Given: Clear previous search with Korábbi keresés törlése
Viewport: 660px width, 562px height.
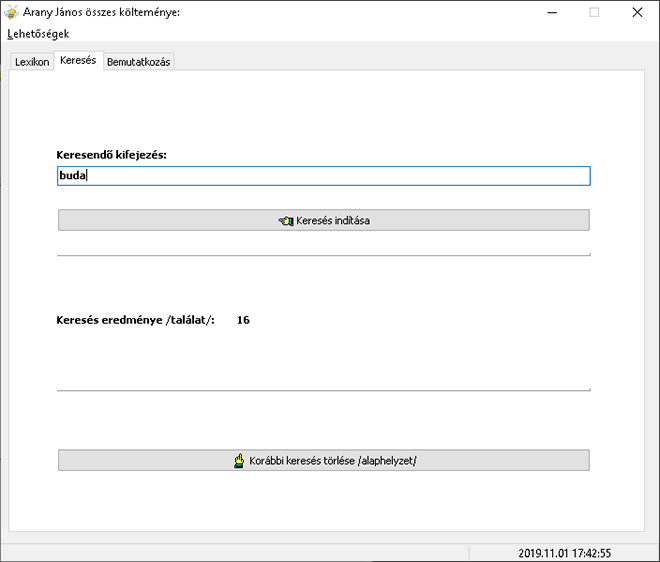Looking at the screenshot, I should click(x=324, y=460).
